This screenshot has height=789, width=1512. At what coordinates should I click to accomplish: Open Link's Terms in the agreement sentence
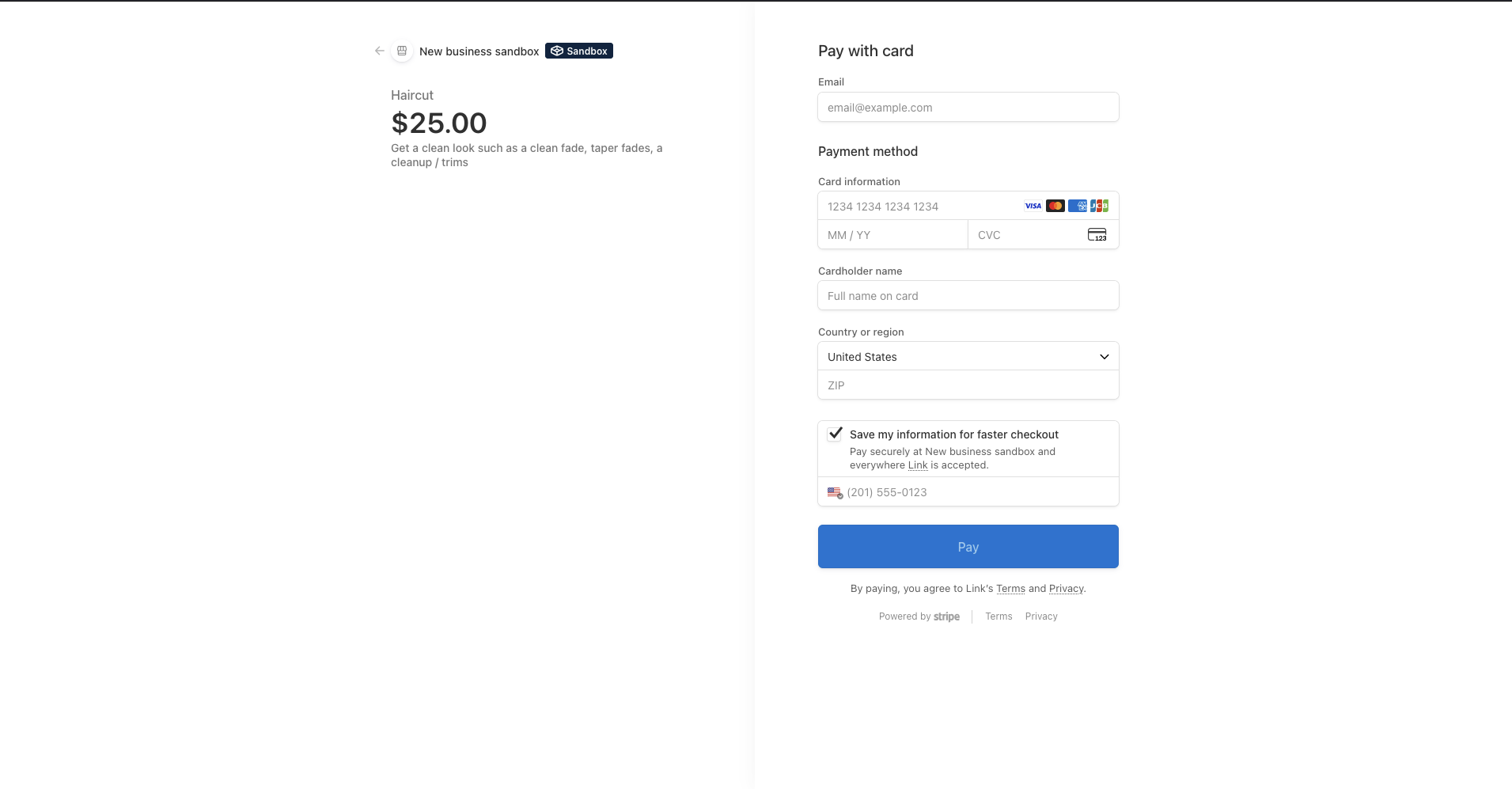1010,589
